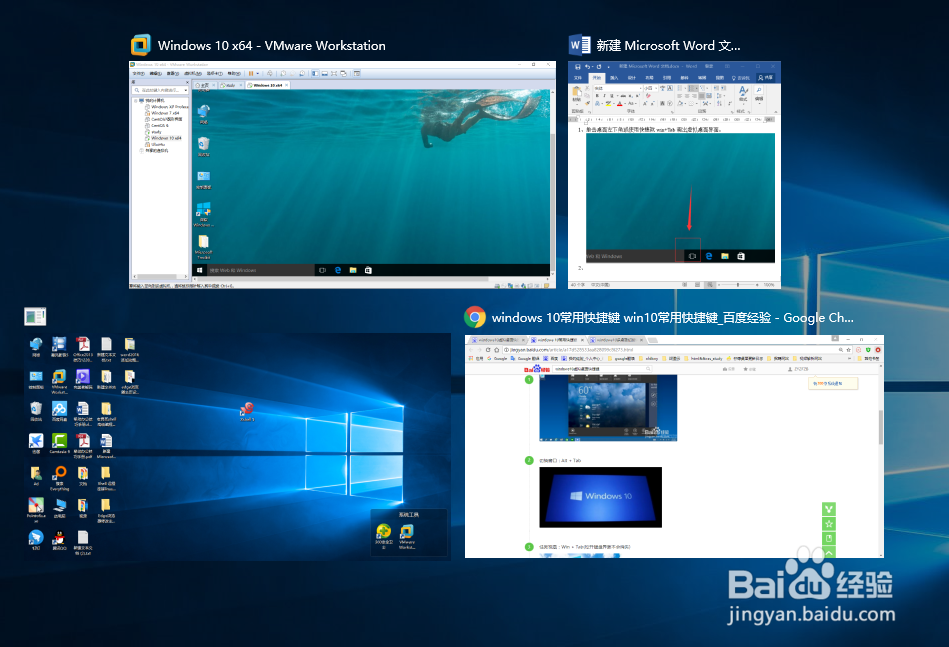Image resolution: width=949 pixels, height=647 pixels.
Task: Switch to the Google Chrome window thumbnail
Action: point(674,446)
